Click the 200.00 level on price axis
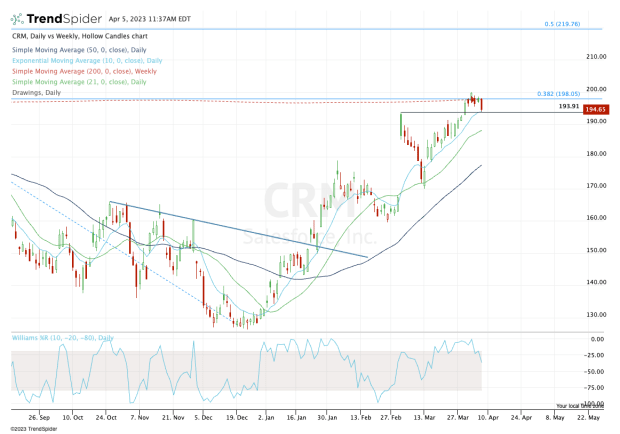This screenshot has height=434, width=620. pos(598,89)
